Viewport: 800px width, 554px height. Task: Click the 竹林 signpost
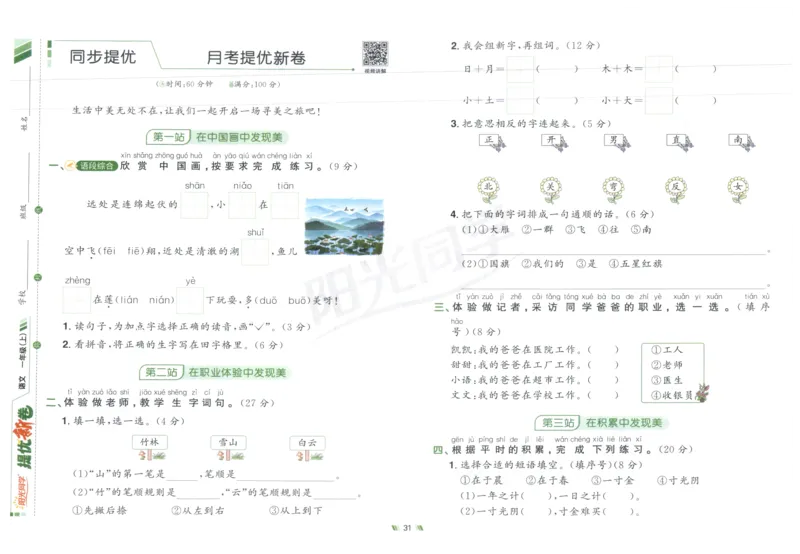[150, 447]
